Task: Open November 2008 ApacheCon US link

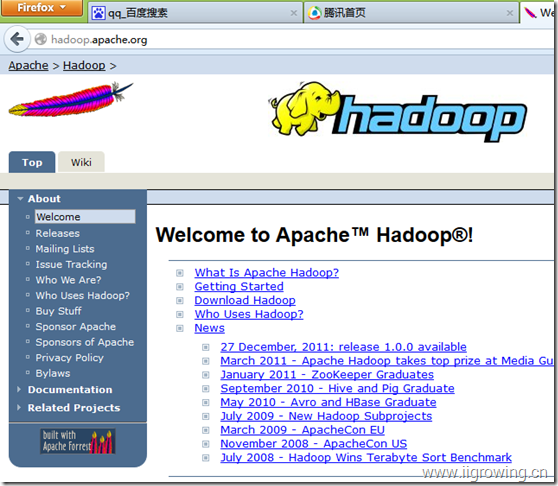Action: 314,444
